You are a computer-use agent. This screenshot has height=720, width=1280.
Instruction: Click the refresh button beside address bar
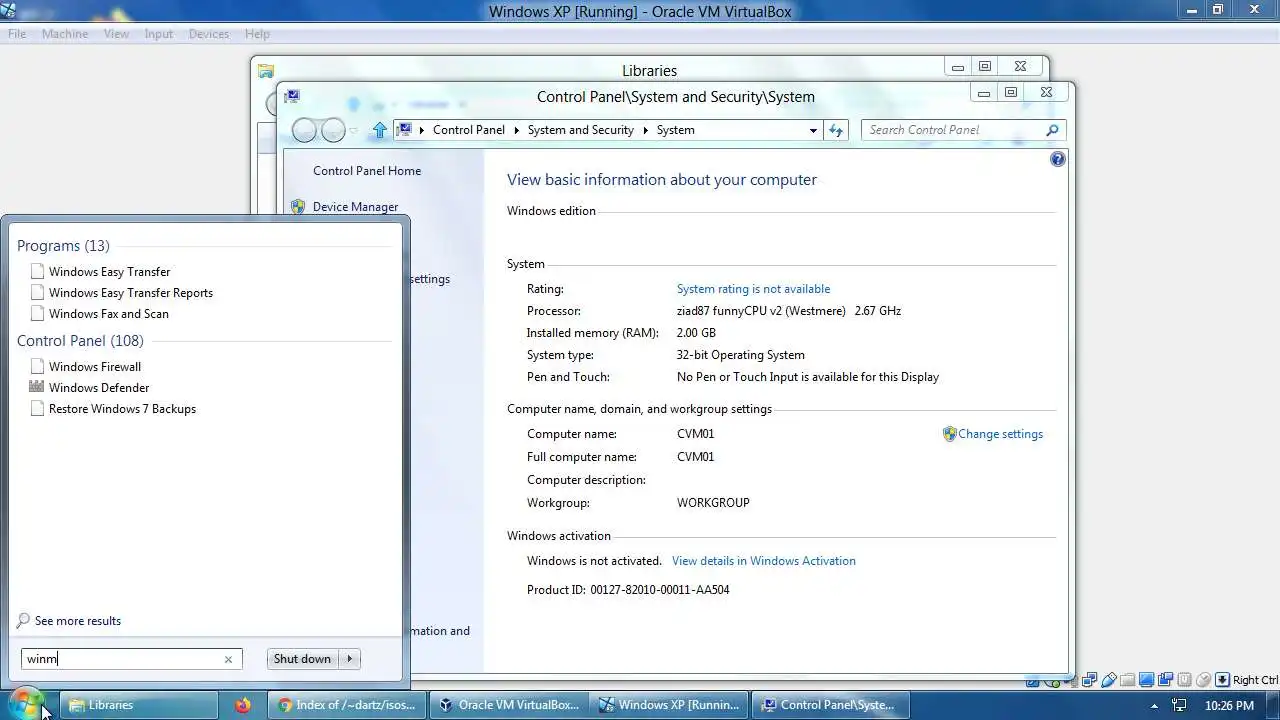pyautogui.click(x=836, y=130)
